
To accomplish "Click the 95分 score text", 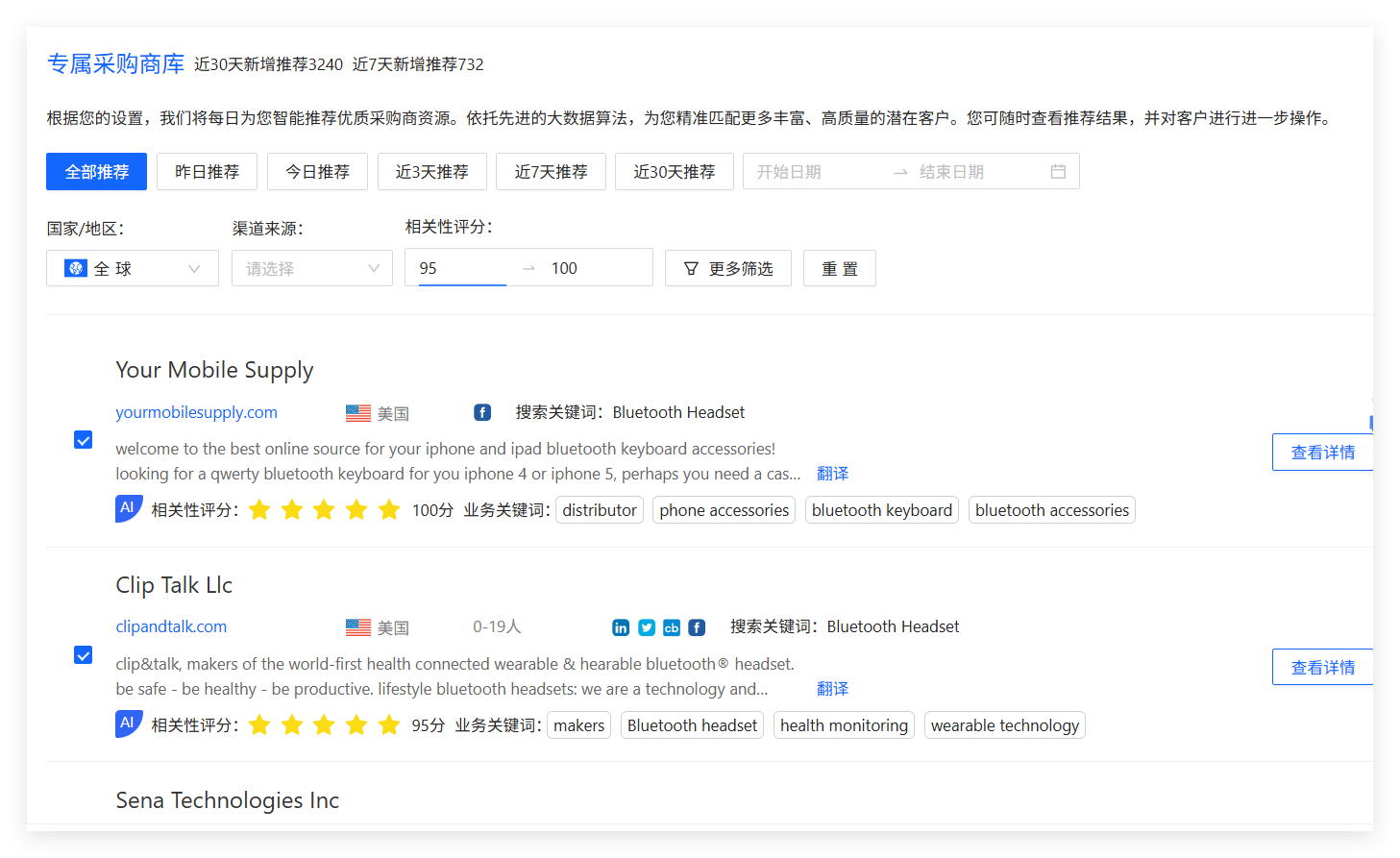I will pyautogui.click(x=429, y=725).
